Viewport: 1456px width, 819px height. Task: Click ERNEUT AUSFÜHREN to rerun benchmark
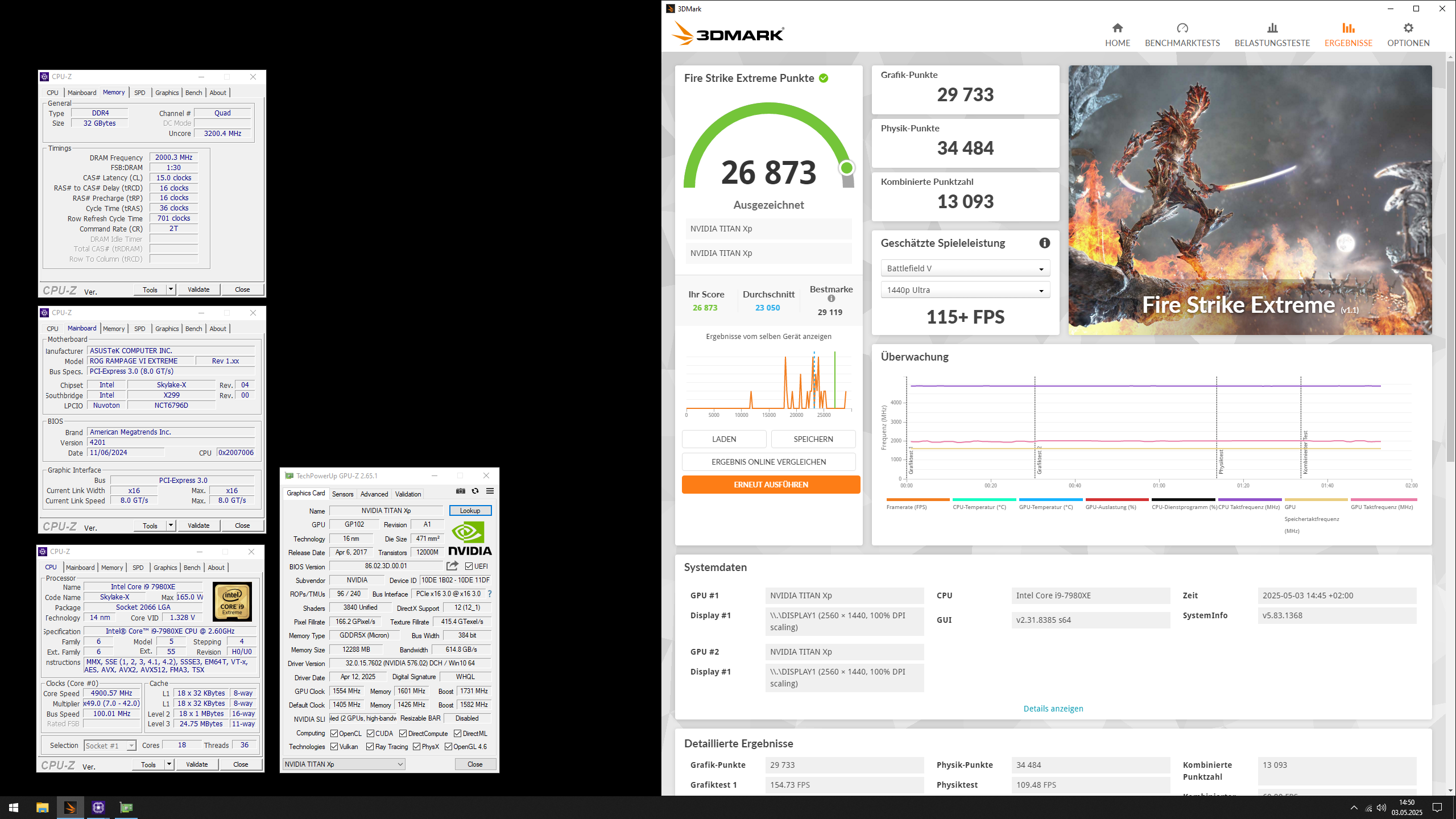coord(771,485)
